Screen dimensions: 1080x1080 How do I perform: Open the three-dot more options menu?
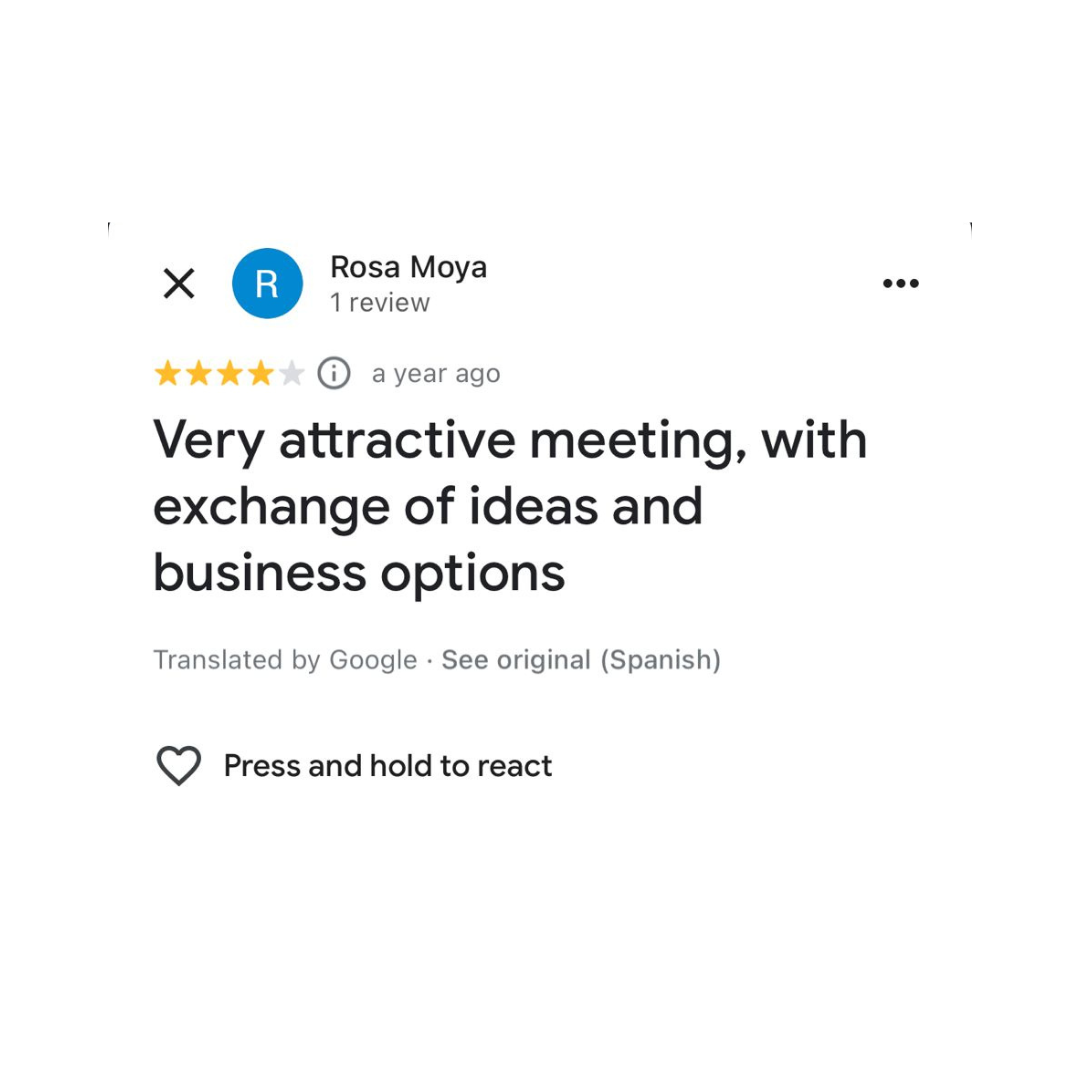point(900,284)
